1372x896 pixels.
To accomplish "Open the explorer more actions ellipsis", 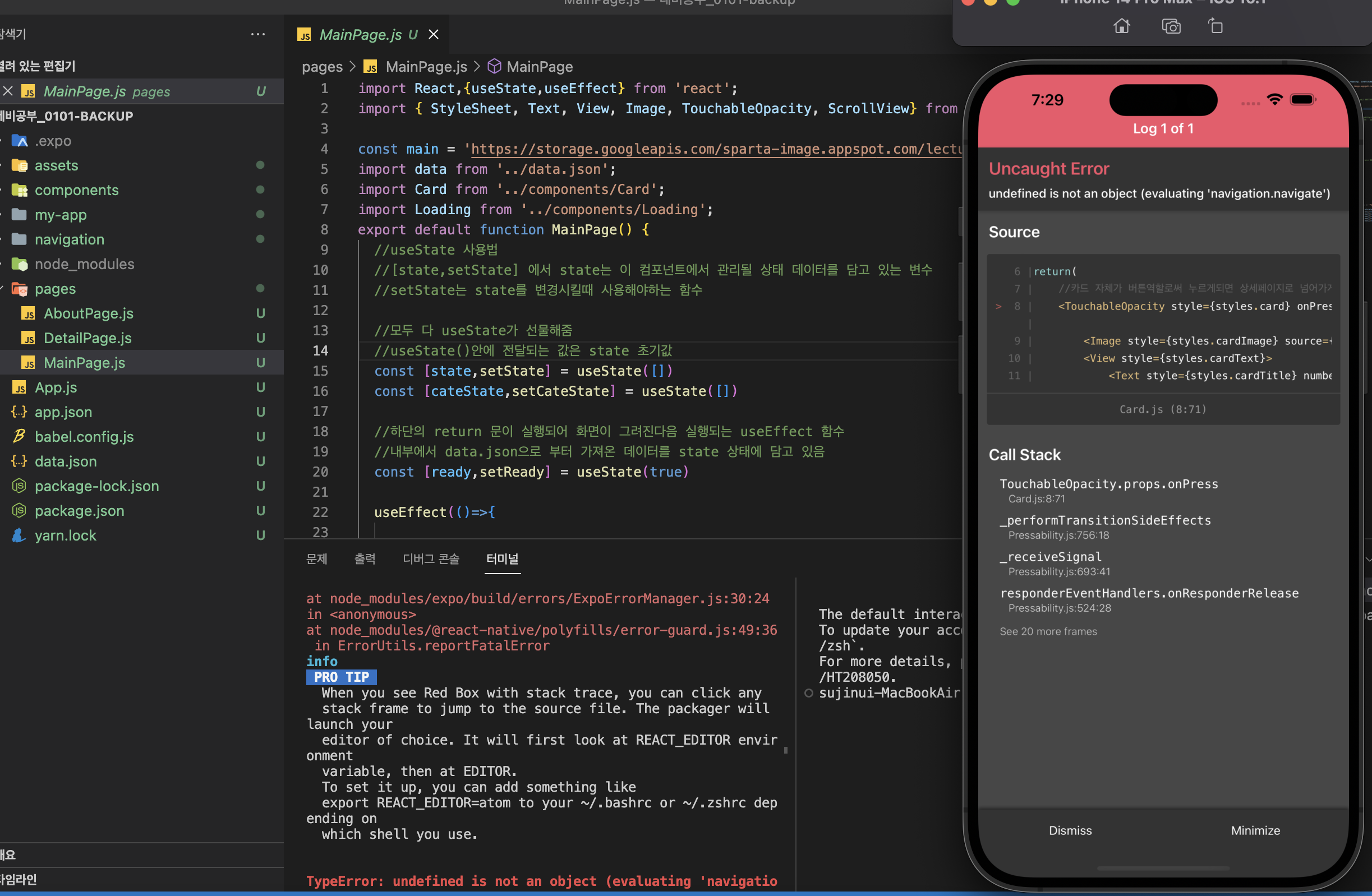I will (x=257, y=35).
